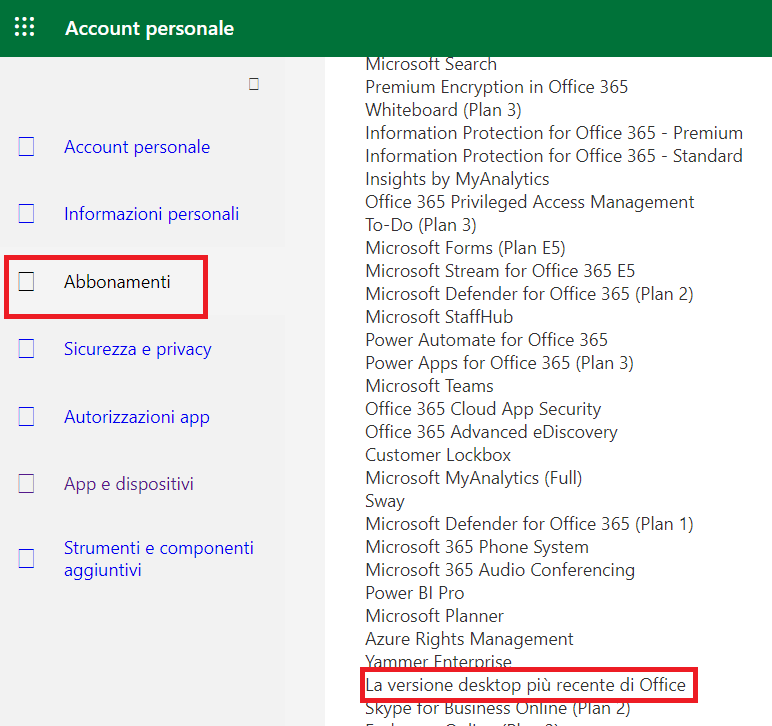Click 'Microsoft StaffHub' entry
Viewport: 772px width, 726px height.
(x=439, y=317)
